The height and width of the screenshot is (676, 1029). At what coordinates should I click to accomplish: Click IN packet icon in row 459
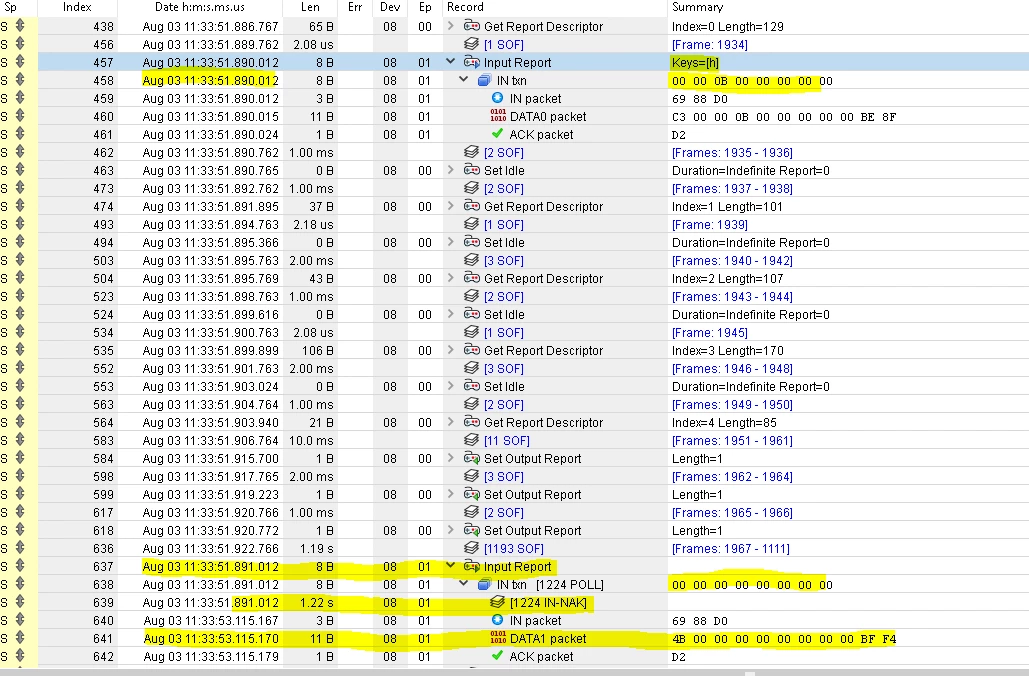(497, 98)
